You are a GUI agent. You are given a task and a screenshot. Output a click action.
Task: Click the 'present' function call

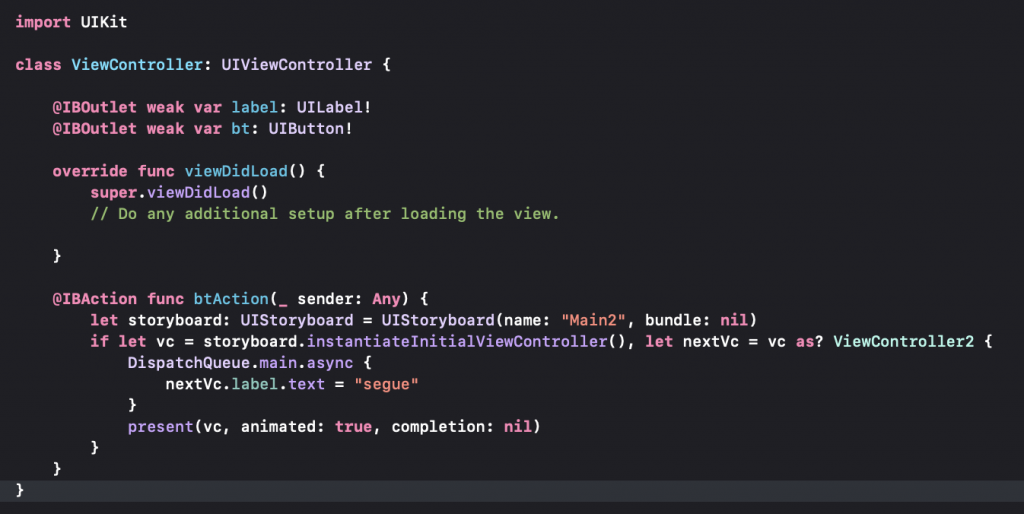pyautogui.click(x=161, y=427)
